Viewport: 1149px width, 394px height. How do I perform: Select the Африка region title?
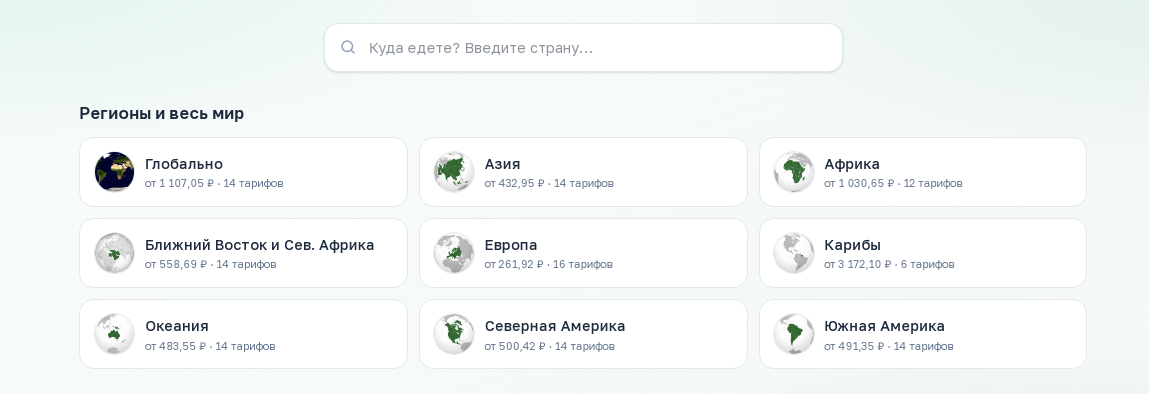point(851,164)
